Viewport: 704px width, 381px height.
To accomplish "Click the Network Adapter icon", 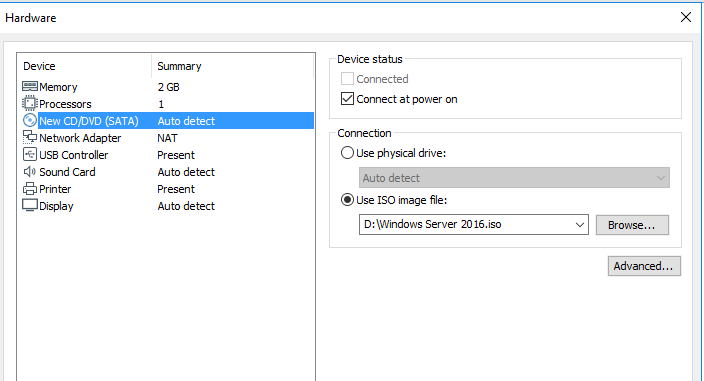I will 30,137.
